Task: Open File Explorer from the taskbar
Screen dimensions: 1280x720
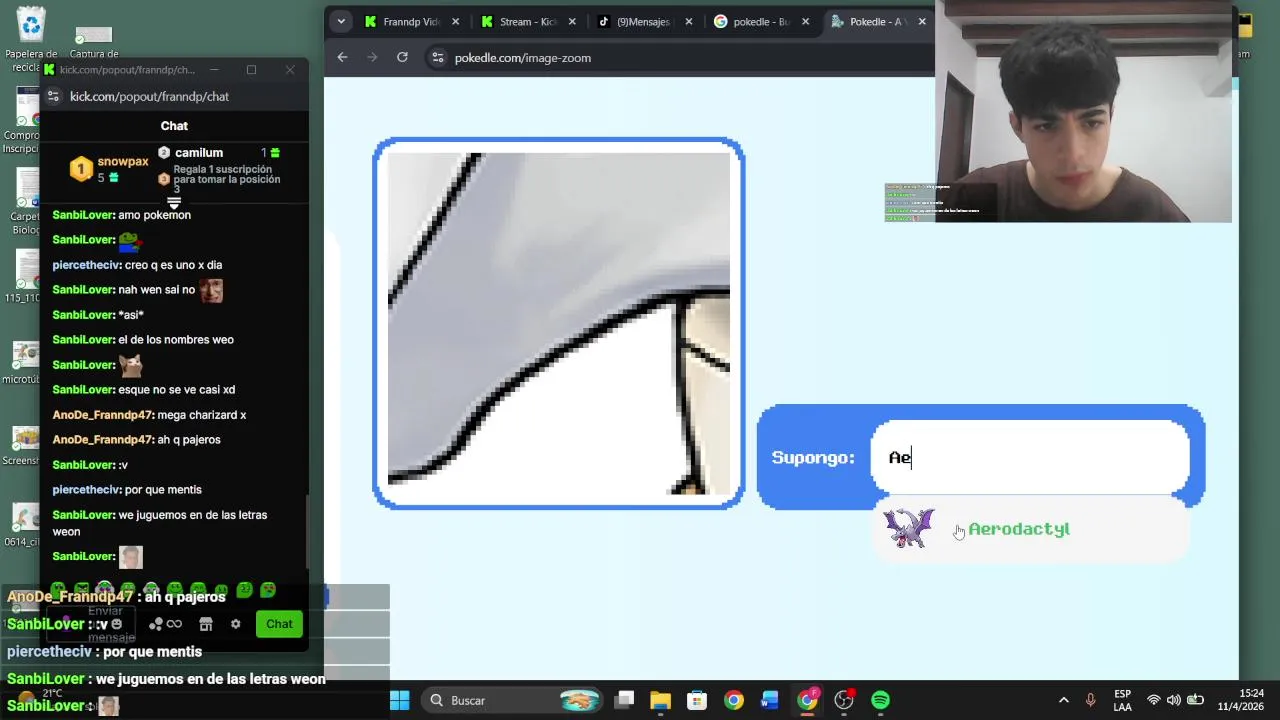Action: (660, 700)
